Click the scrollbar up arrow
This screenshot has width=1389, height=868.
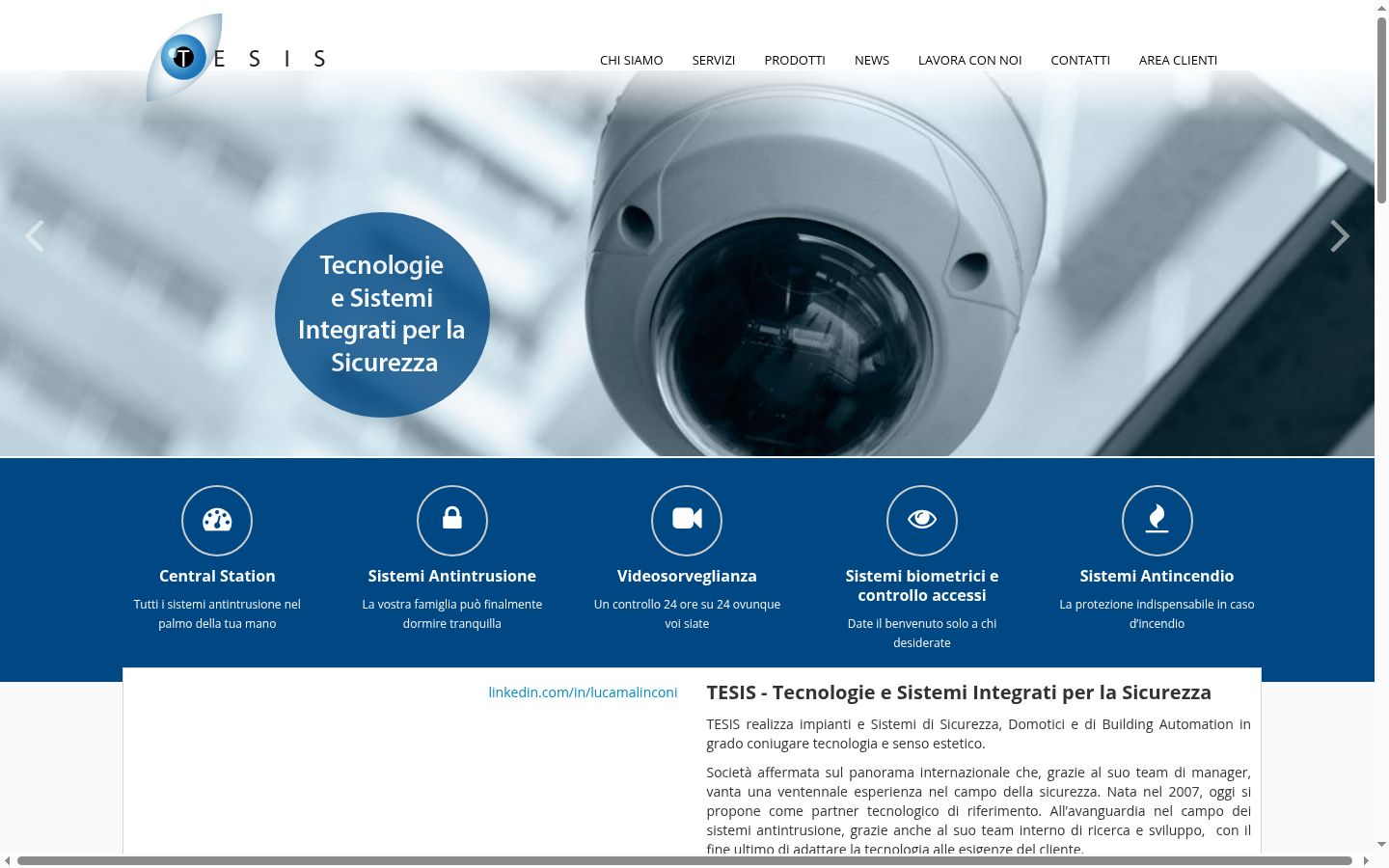click(x=1381, y=8)
